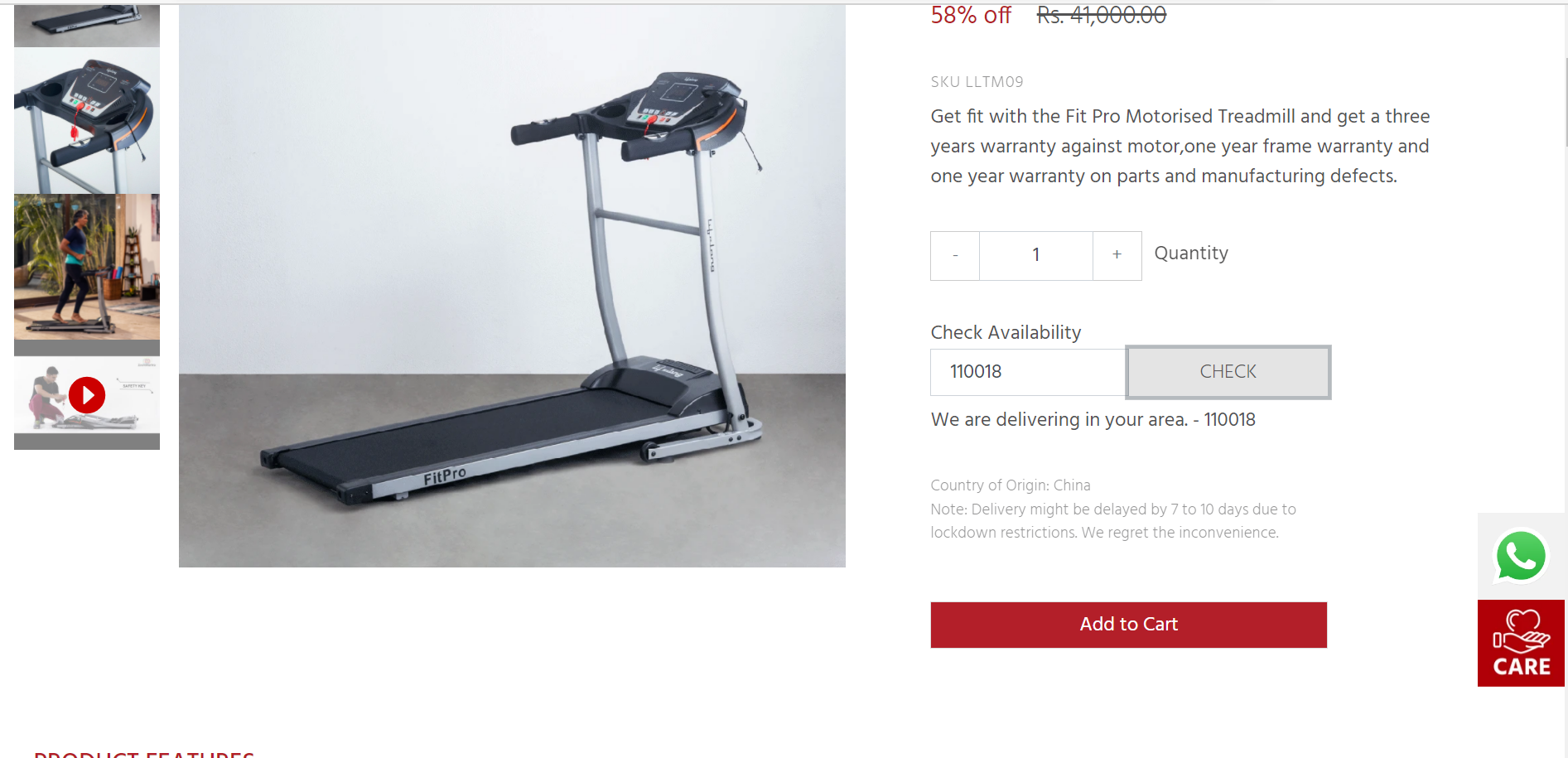Click the pincode input showing 110018
Screen dimensions: 1568x758
point(1028,372)
